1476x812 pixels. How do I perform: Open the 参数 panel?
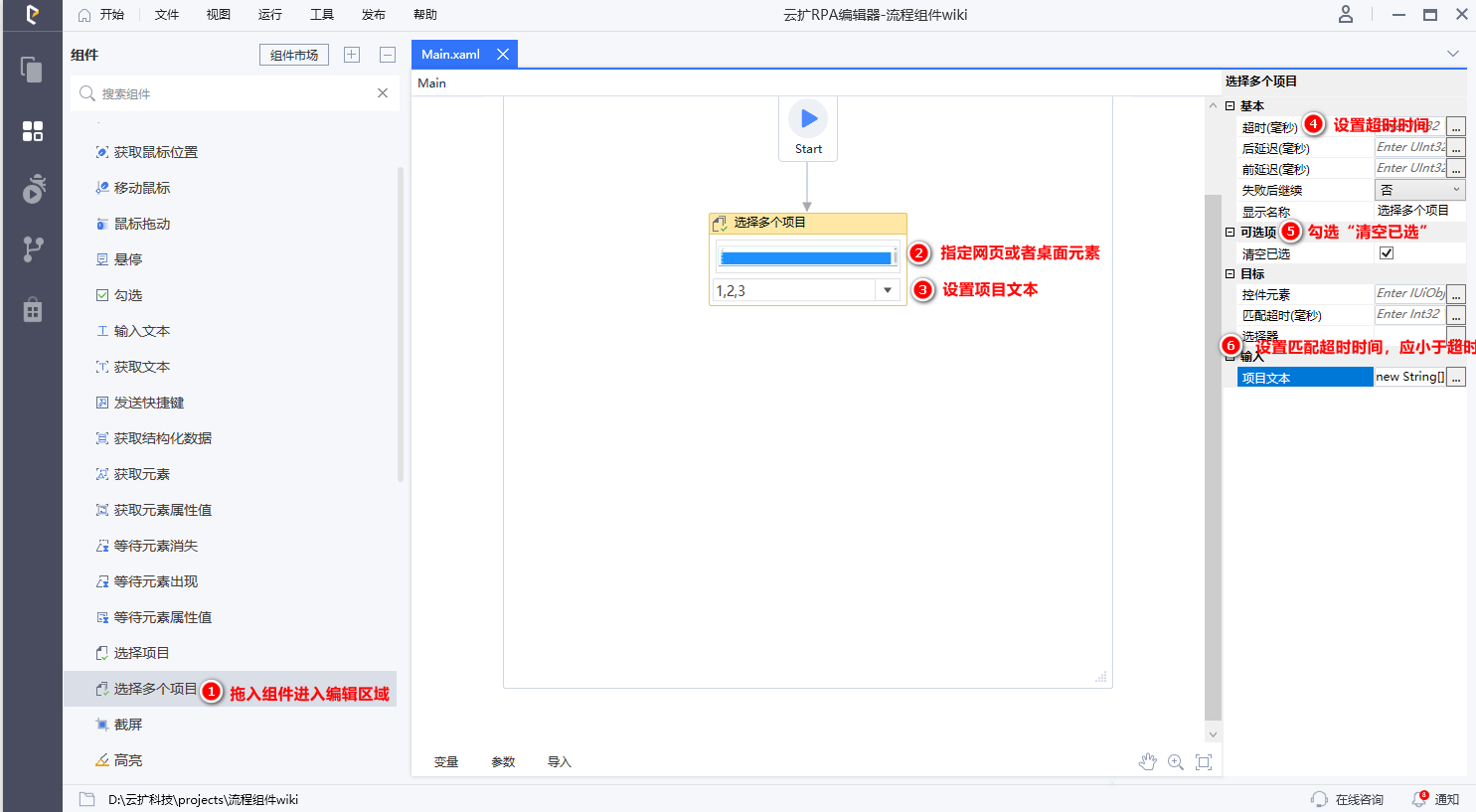pyautogui.click(x=503, y=762)
